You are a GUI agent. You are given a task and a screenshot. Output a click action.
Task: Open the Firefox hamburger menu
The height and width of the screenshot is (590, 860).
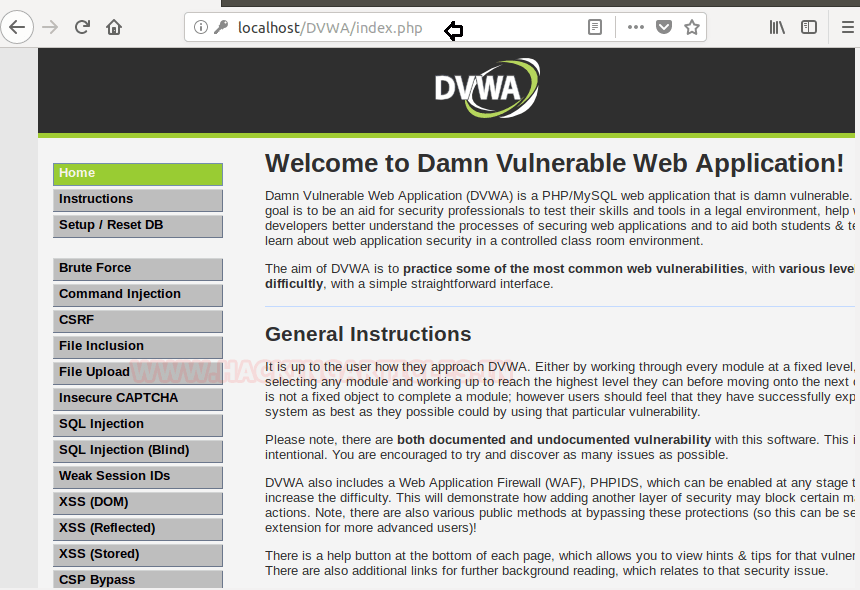[x=848, y=27]
